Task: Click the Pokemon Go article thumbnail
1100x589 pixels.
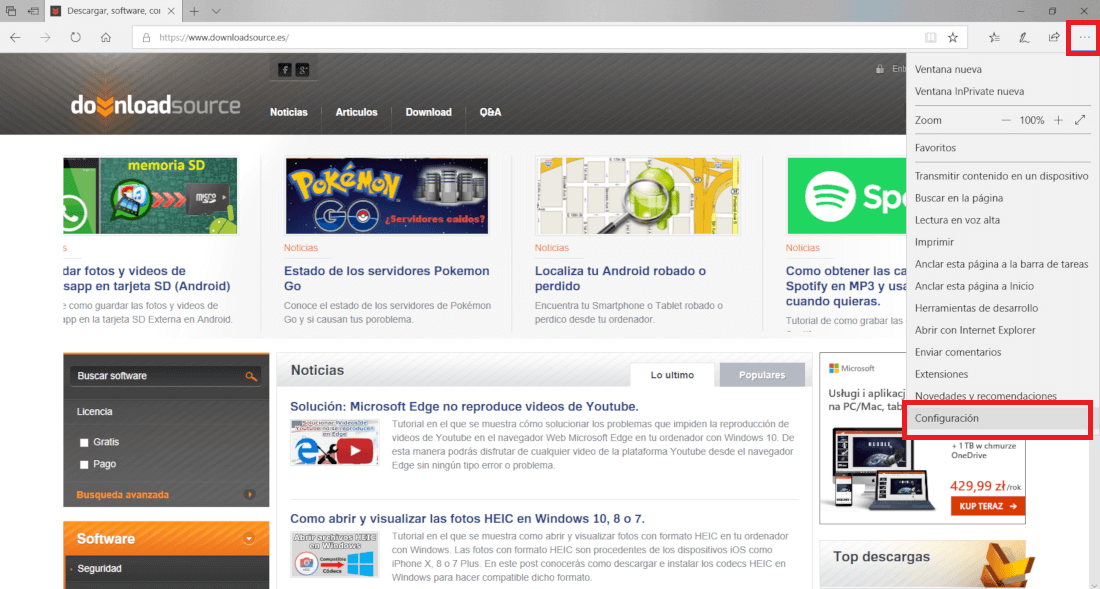Action: click(387, 196)
